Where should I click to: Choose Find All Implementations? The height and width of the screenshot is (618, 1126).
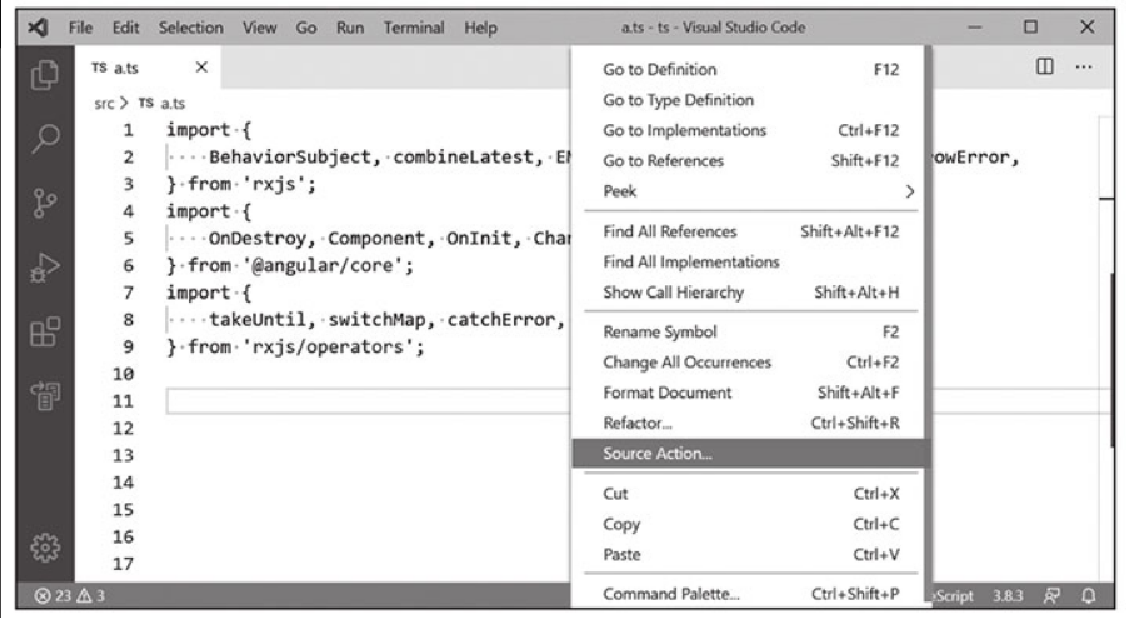(x=750, y=262)
